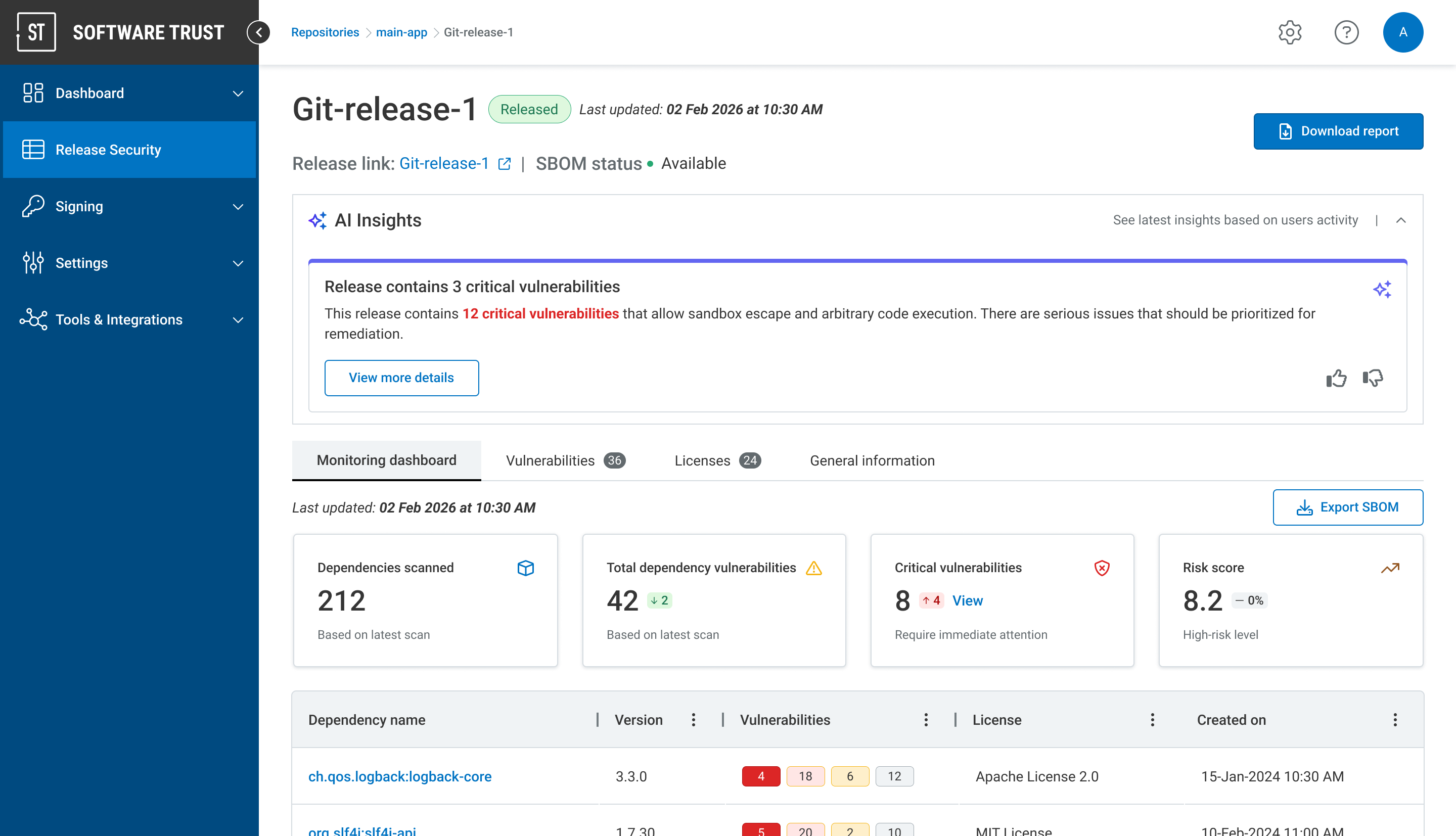The height and width of the screenshot is (836, 1456).
Task: Expand the Dashboard sidebar section chevron
Action: [238, 93]
